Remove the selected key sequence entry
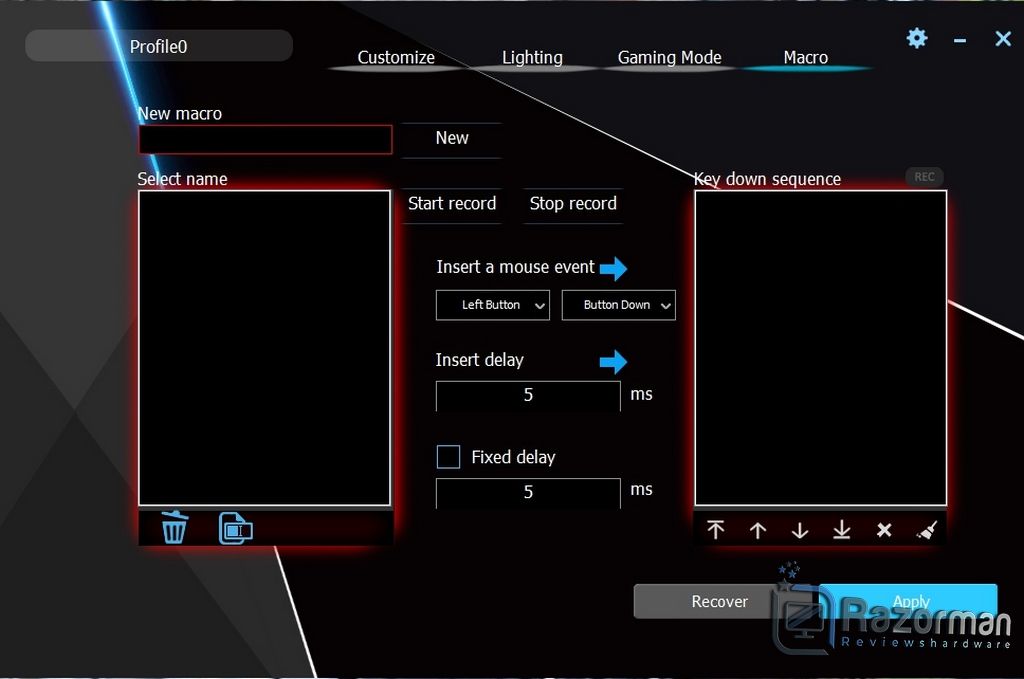1024x679 pixels. (x=884, y=529)
